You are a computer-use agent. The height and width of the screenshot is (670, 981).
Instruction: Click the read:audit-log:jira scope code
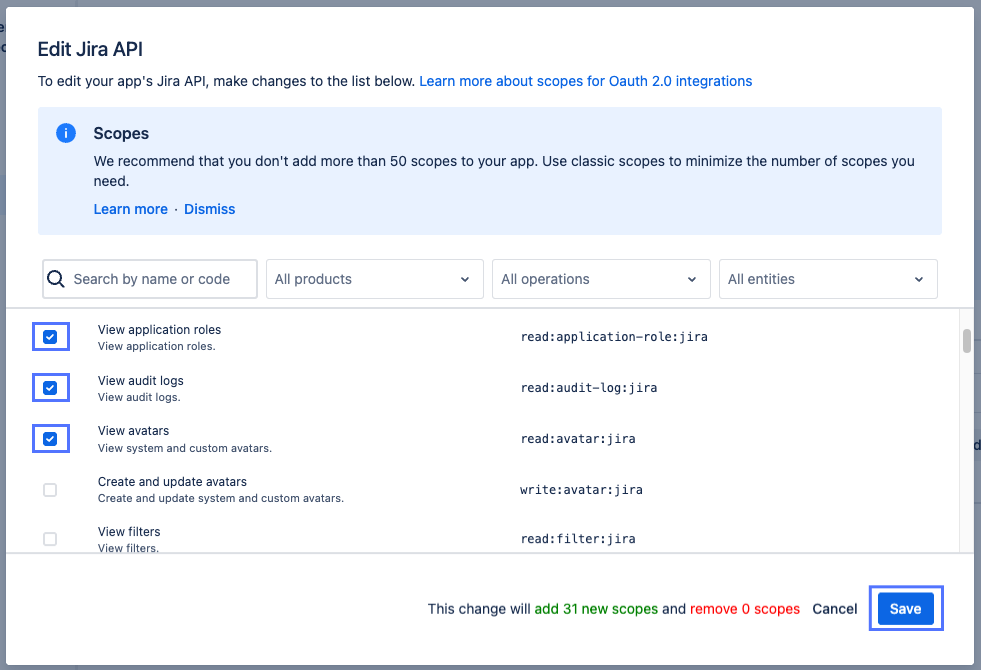[x=589, y=388]
